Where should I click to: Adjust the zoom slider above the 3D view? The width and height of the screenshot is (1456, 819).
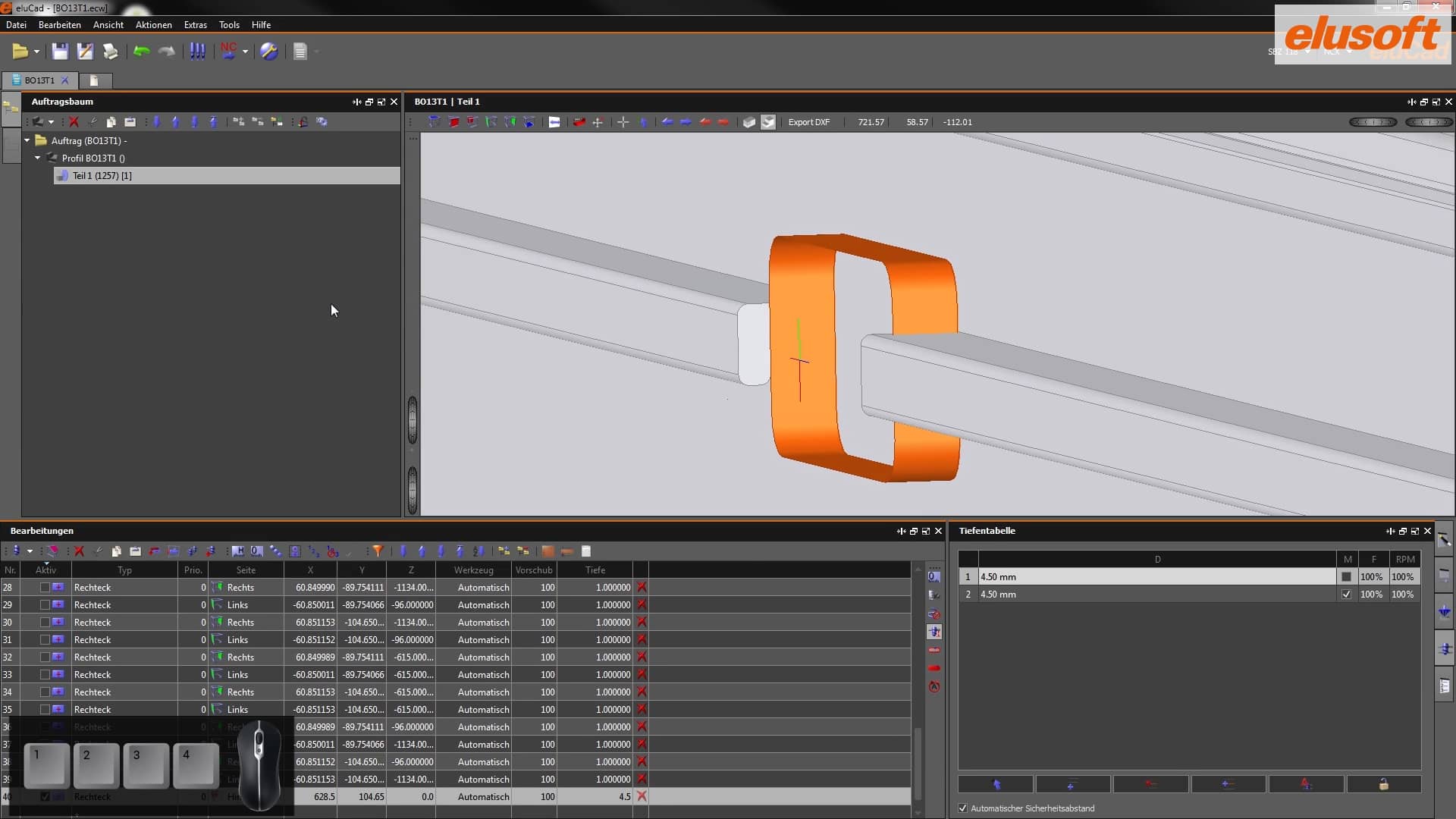click(1373, 121)
